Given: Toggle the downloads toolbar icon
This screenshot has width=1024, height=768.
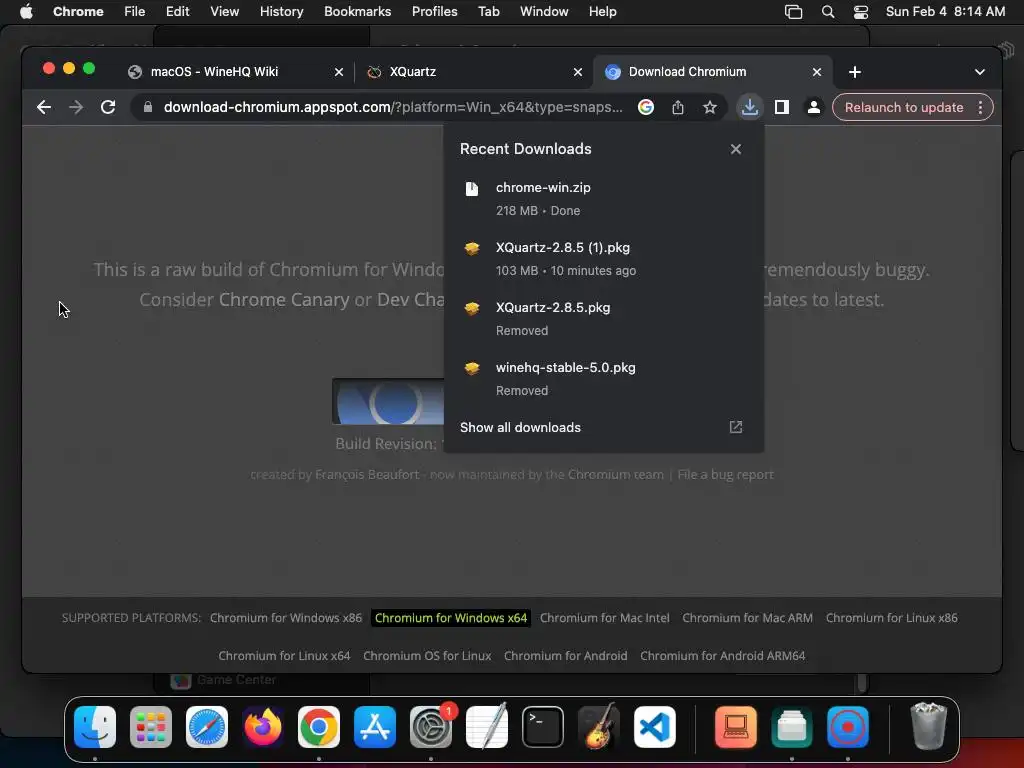Looking at the screenshot, I should coord(749,107).
